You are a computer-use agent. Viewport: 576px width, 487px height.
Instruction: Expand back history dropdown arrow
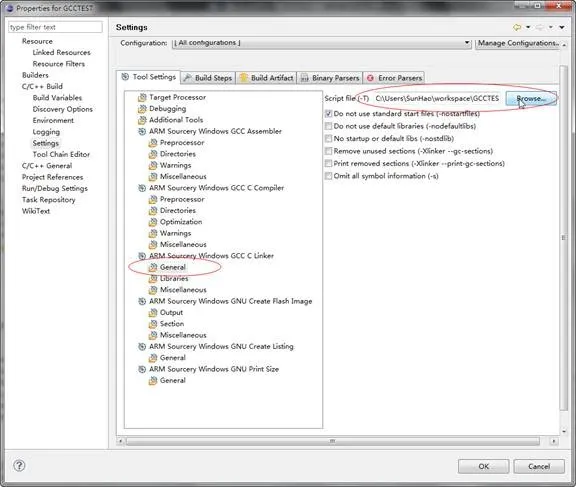click(x=528, y=28)
